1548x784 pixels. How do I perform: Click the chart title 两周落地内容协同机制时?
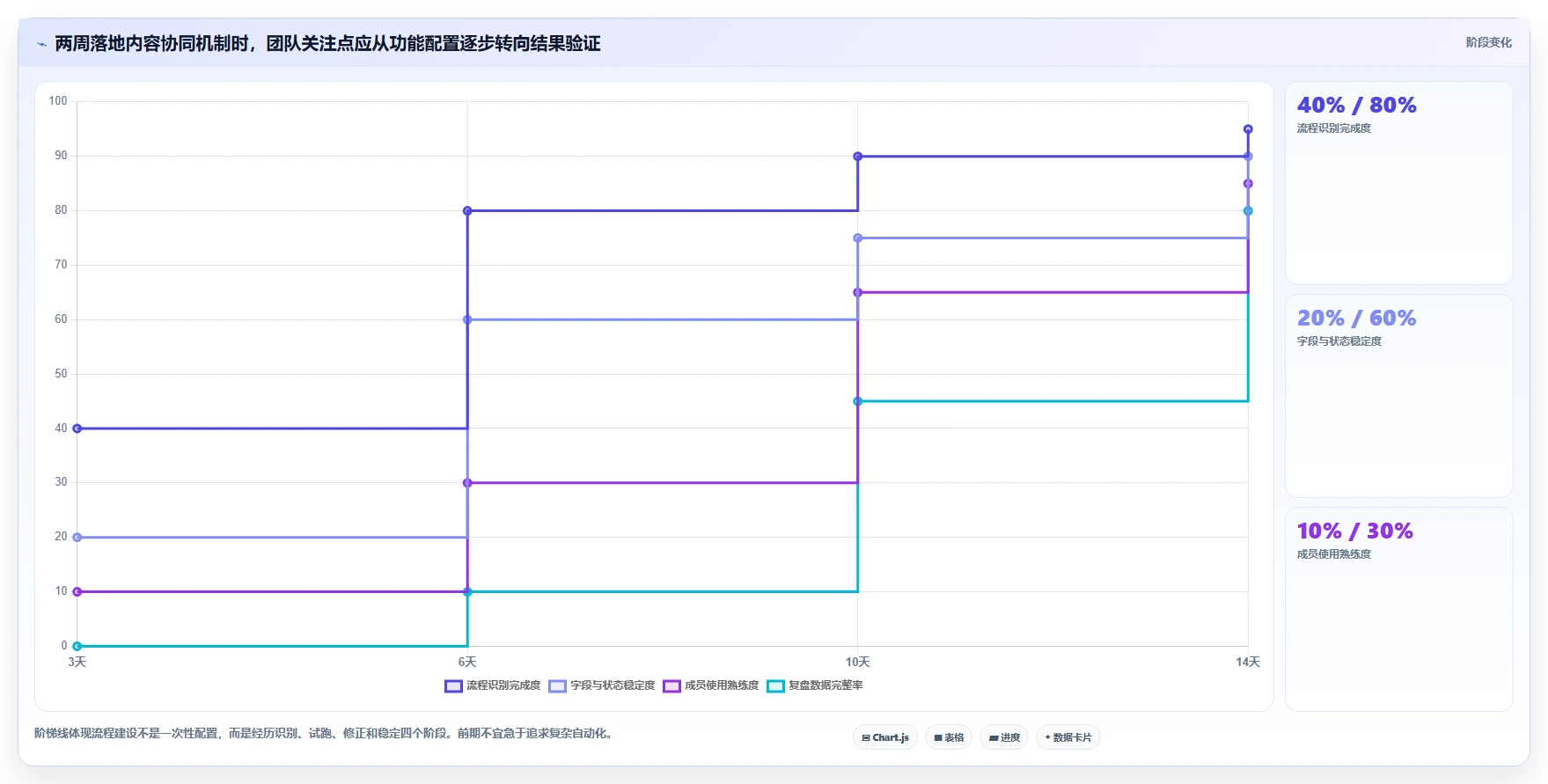tap(327, 44)
